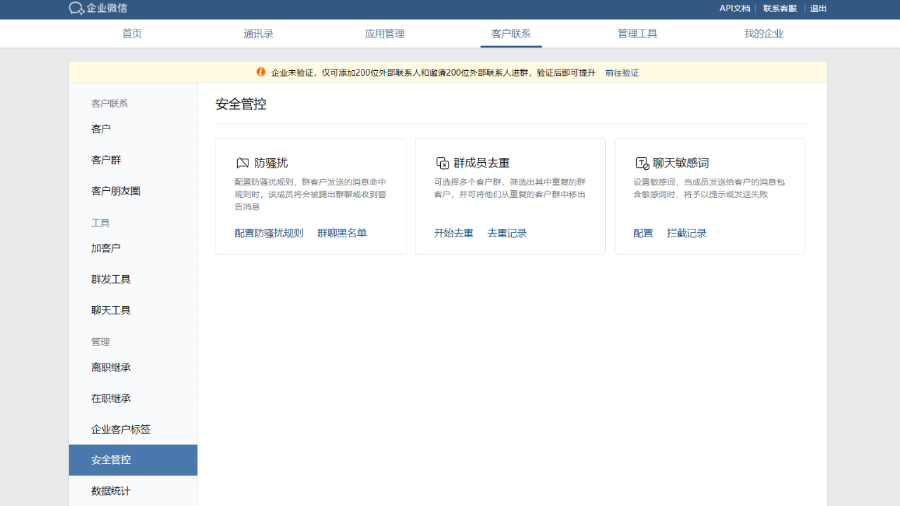Viewport: 900px width, 506px height.
Task: Switch to the 通讯录 tab
Action: [258, 33]
